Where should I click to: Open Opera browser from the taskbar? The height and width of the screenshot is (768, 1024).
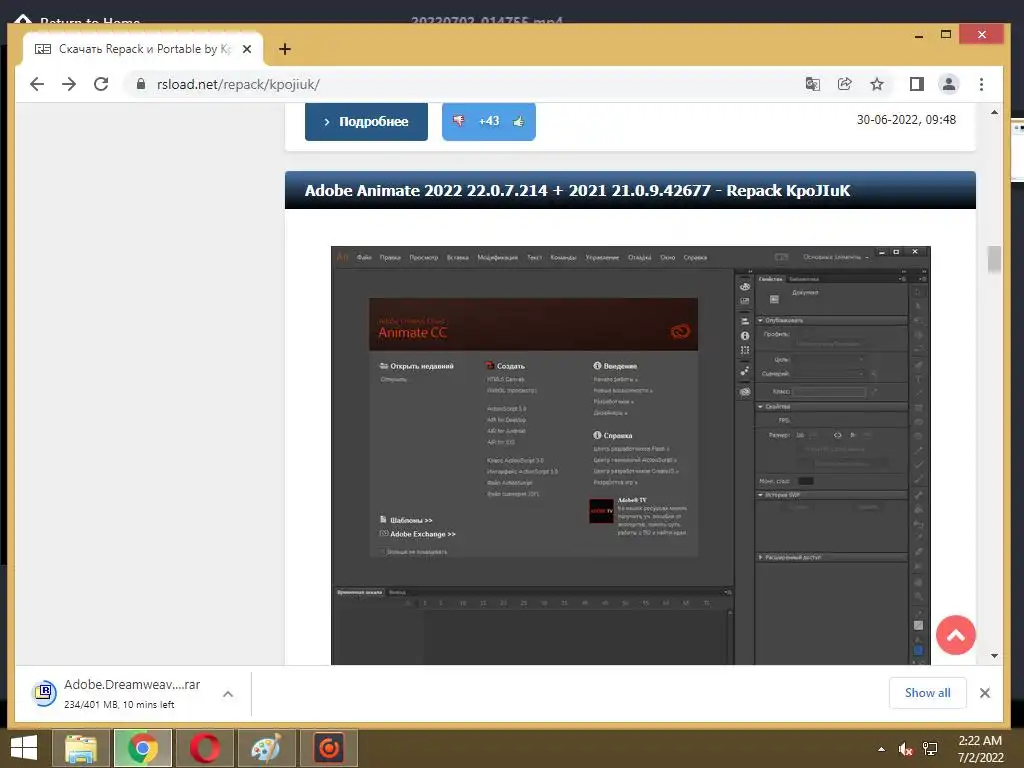point(205,748)
